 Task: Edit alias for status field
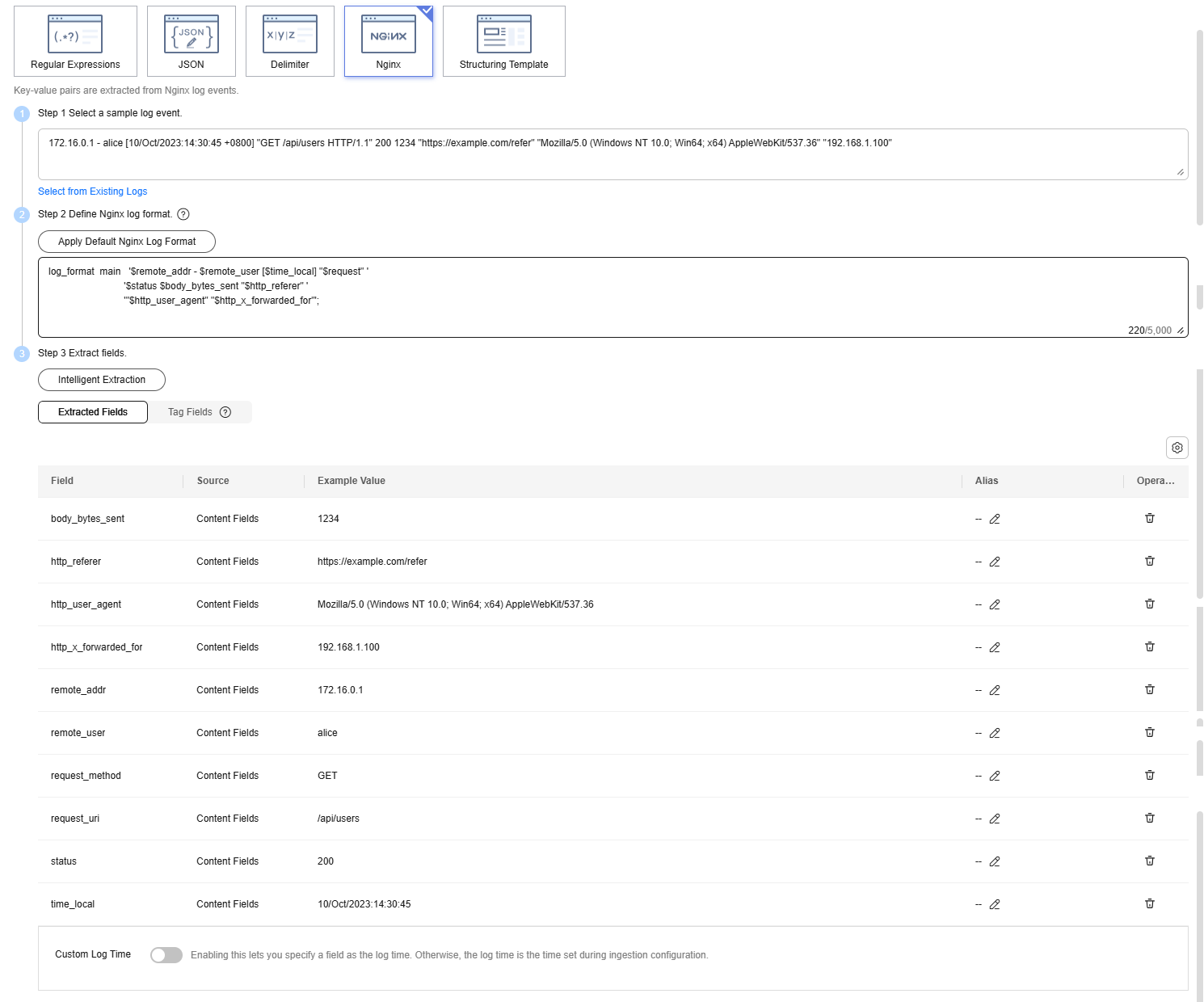[x=995, y=861]
